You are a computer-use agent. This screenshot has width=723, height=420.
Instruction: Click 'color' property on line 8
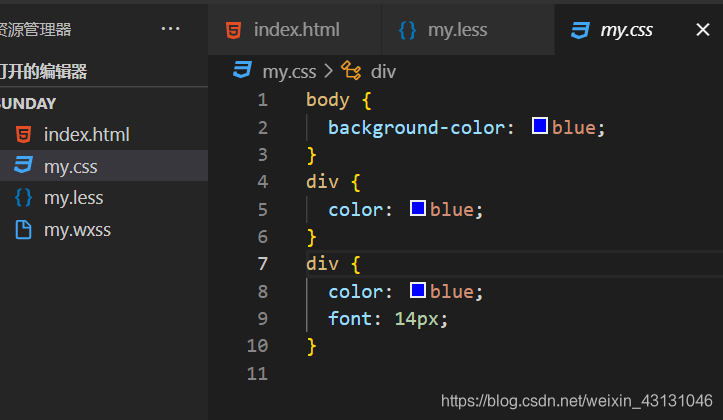tap(356, 292)
